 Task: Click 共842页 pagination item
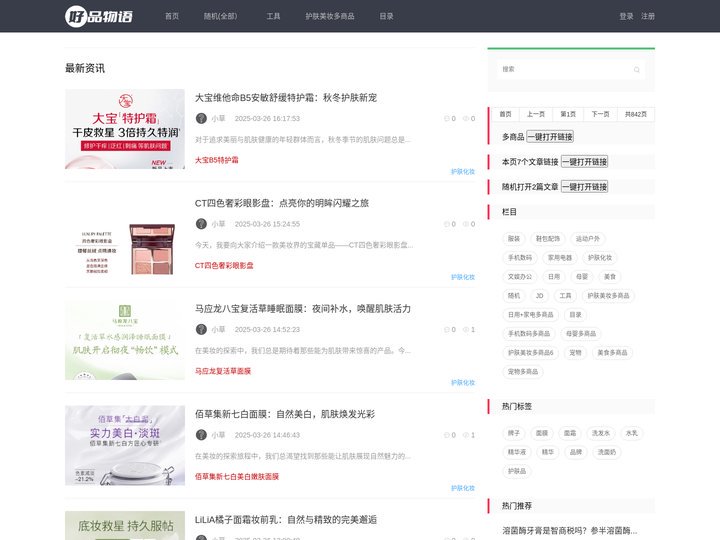(x=636, y=114)
